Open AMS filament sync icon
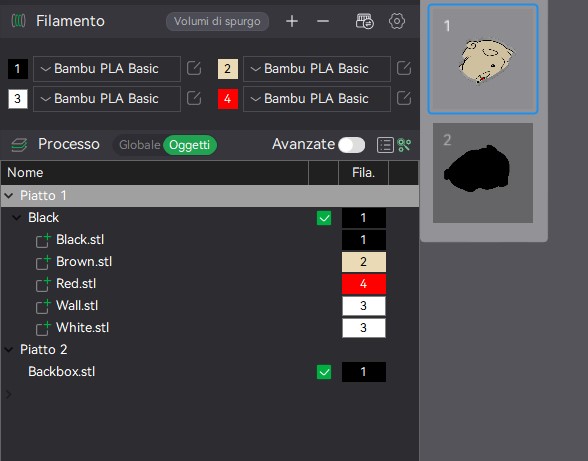588x461 pixels. [364, 21]
